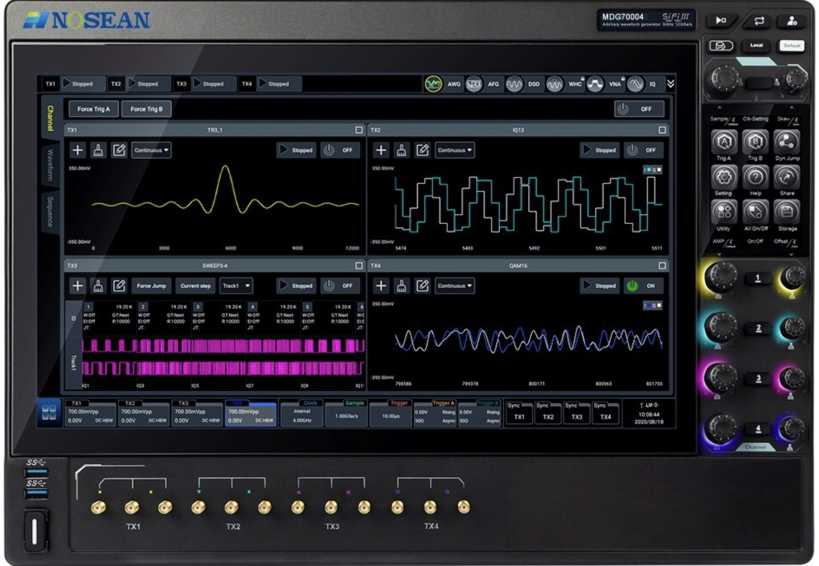The image size is (819, 566).
Task: Click Stopped run button in TX1 panel
Action: [296, 150]
